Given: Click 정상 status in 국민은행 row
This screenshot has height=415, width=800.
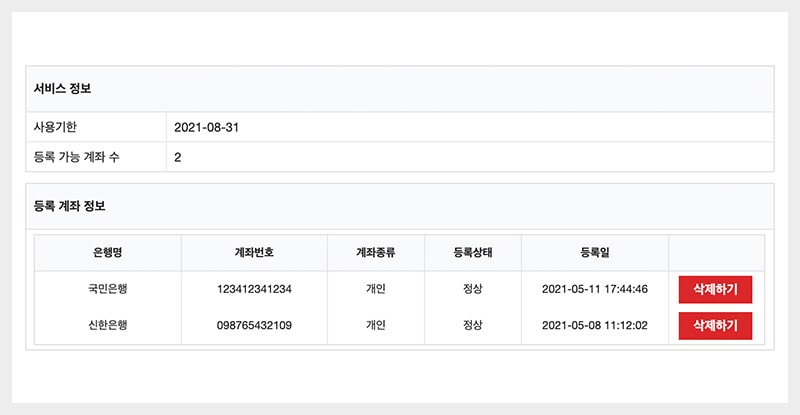Looking at the screenshot, I should [x=473, y=290].
